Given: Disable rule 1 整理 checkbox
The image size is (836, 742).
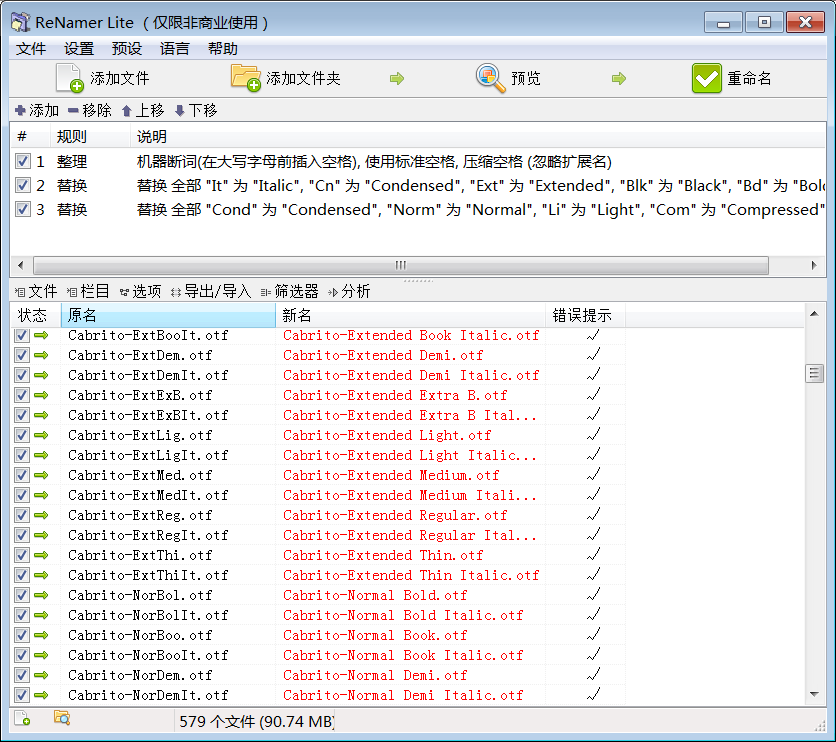Looking at the screenshot, I should point(23,161).
